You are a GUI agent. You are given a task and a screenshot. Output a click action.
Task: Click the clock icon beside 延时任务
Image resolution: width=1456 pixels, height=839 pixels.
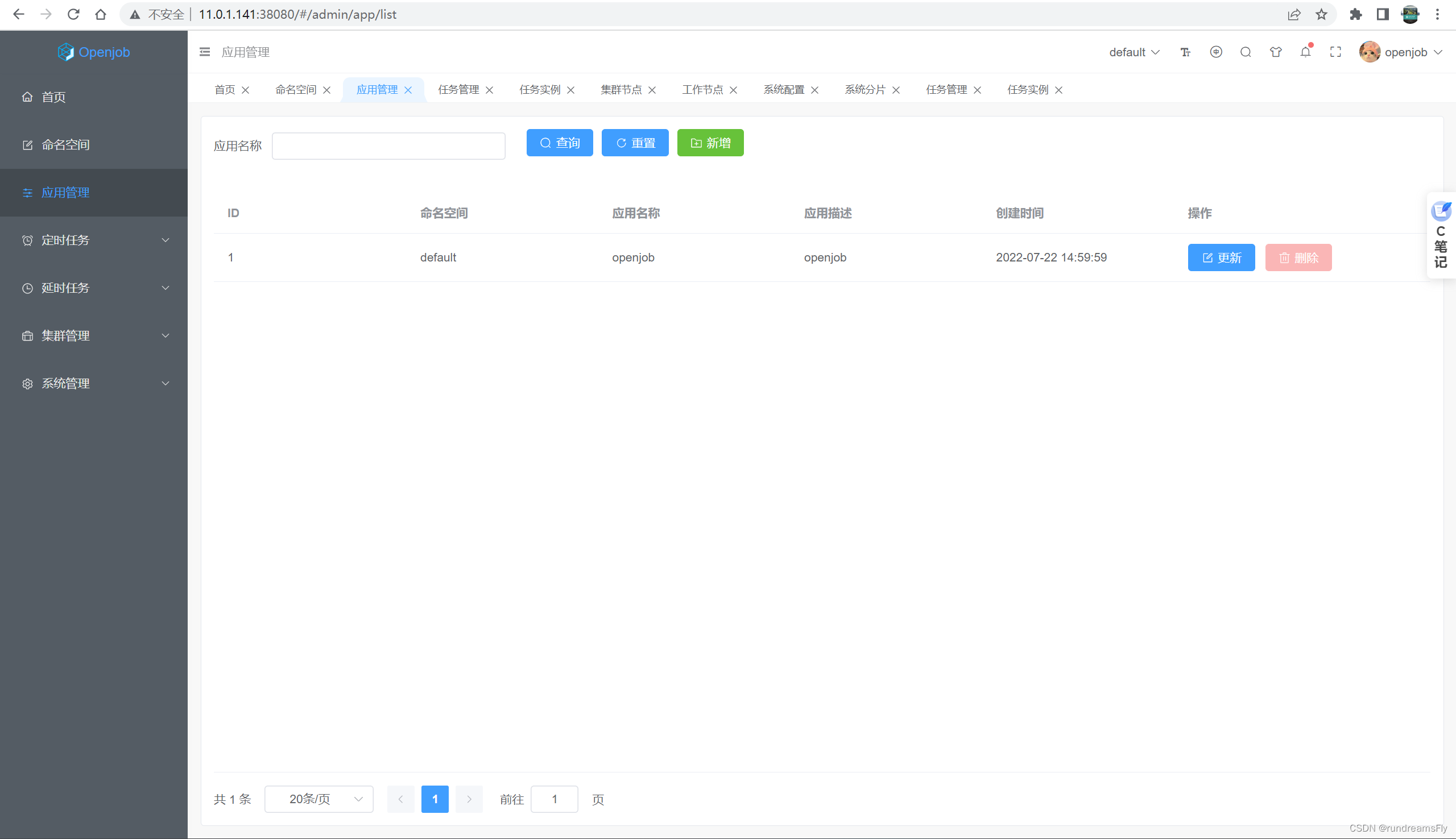coord(27,288)
